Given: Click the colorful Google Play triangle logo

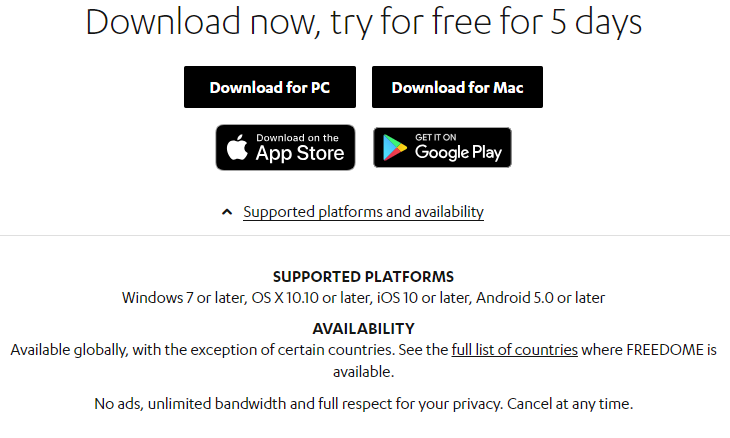Looking at the screenshot, I should (394, 147).
